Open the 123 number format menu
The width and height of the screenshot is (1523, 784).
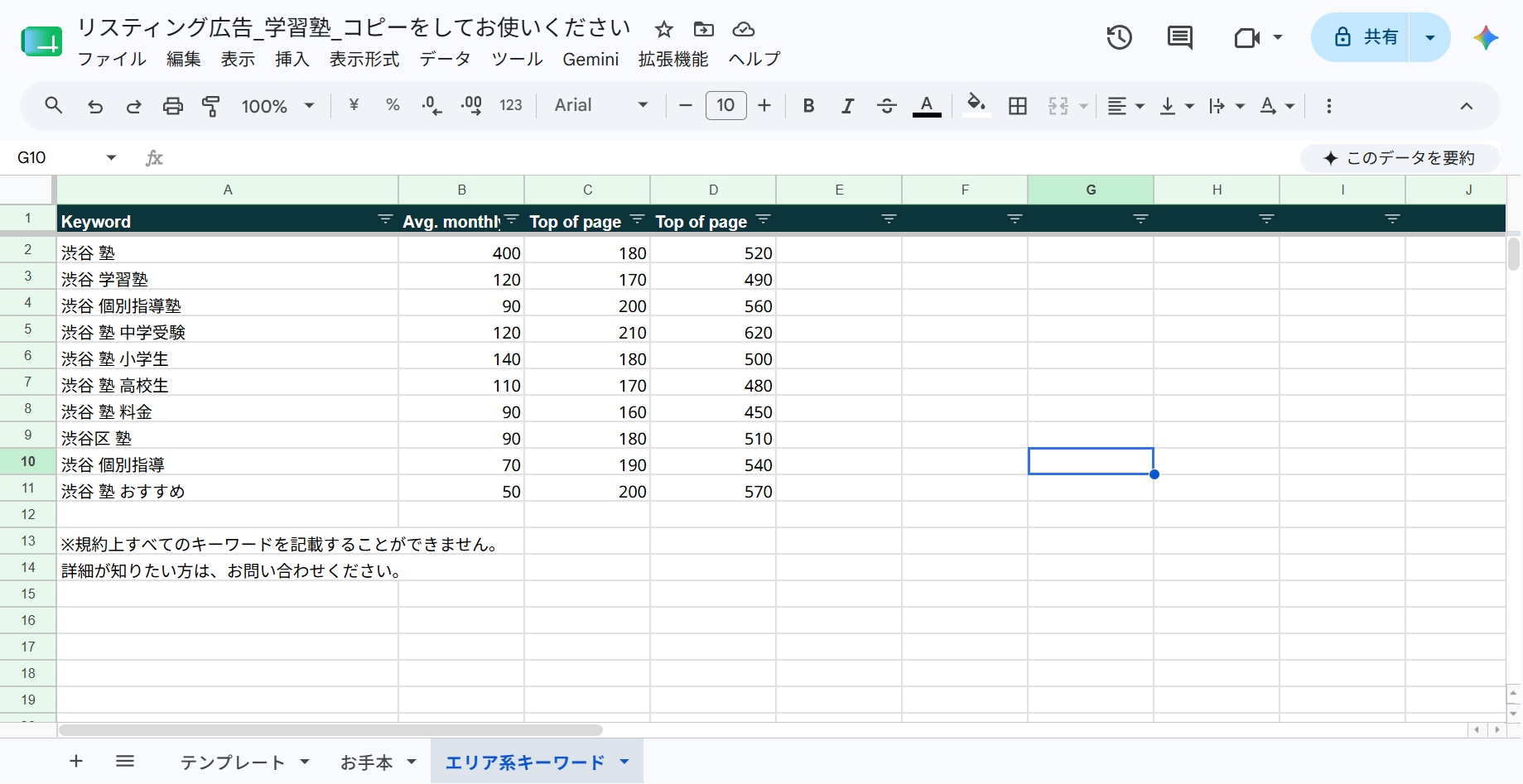coord(511,105)
